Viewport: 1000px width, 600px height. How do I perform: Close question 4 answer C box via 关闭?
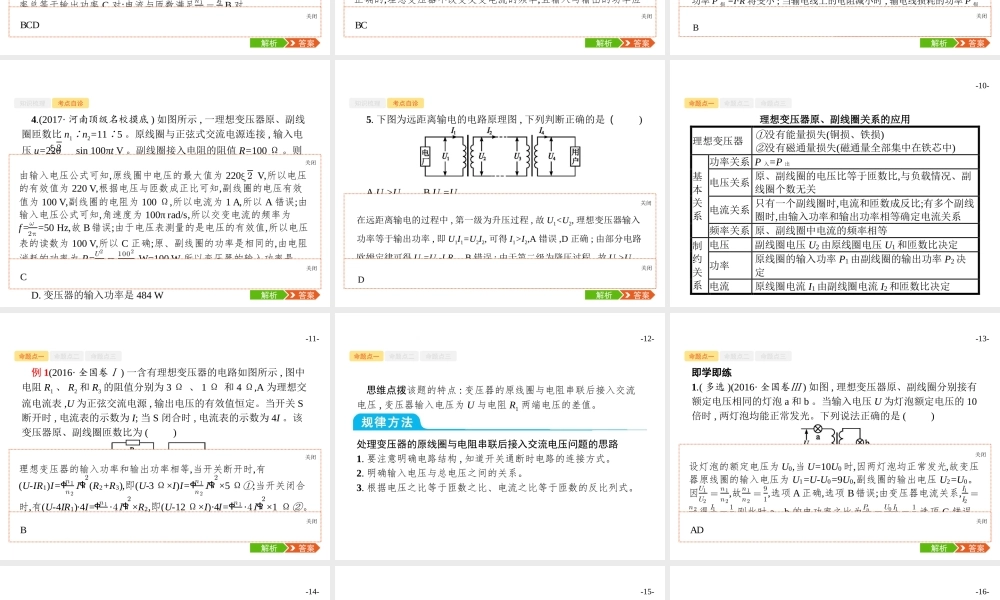[311, 268]
